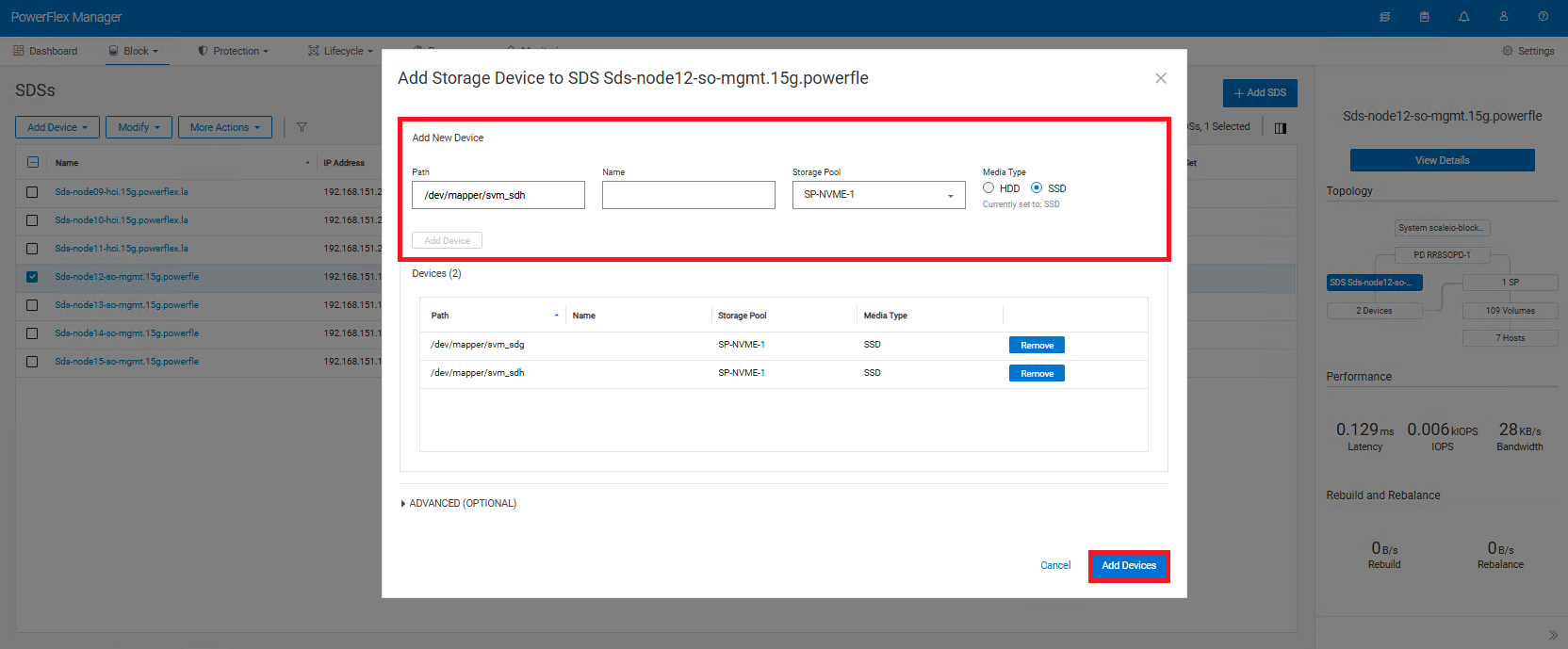The width and height of the screenshot is (1568, 649).
Task: Click the column chooser icon
Action: click(1280, 128)
